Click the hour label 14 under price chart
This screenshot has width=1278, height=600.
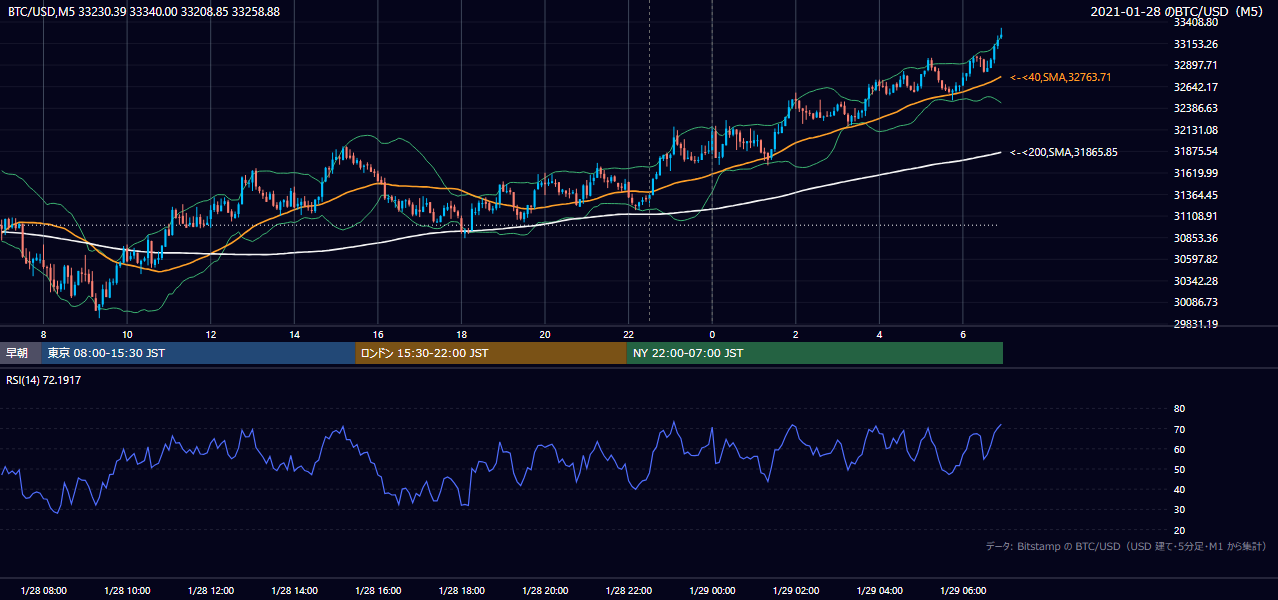[294, 334]
